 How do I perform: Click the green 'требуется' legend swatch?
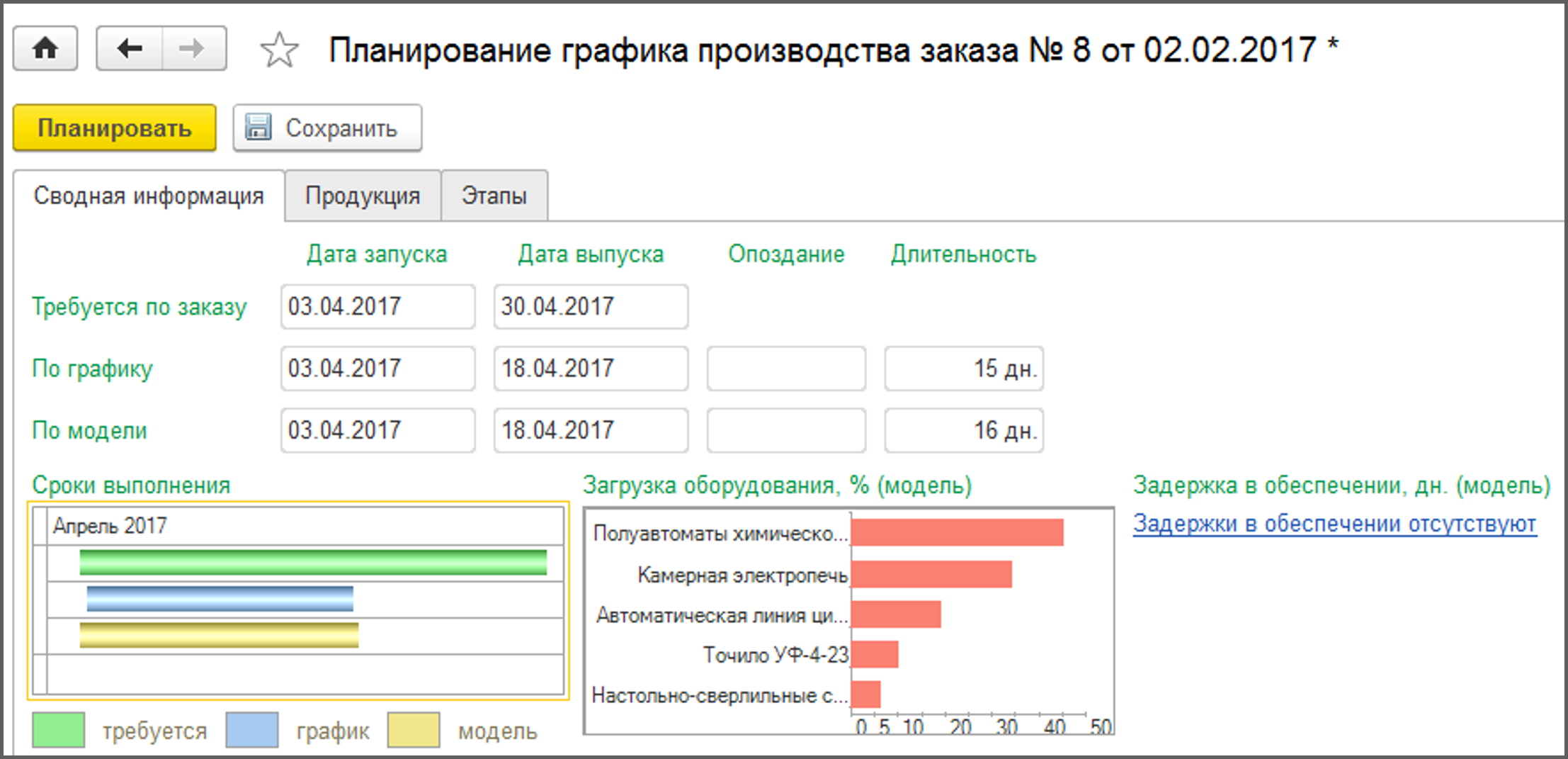[x=58, y=730]
